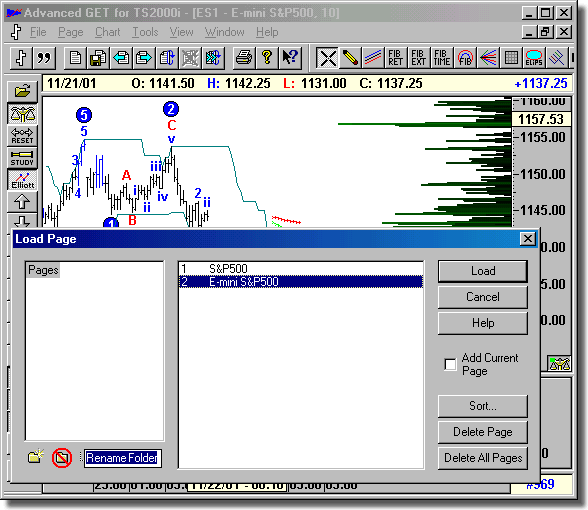
Task: Select the Pages folder entry
Action: [43, 270]
